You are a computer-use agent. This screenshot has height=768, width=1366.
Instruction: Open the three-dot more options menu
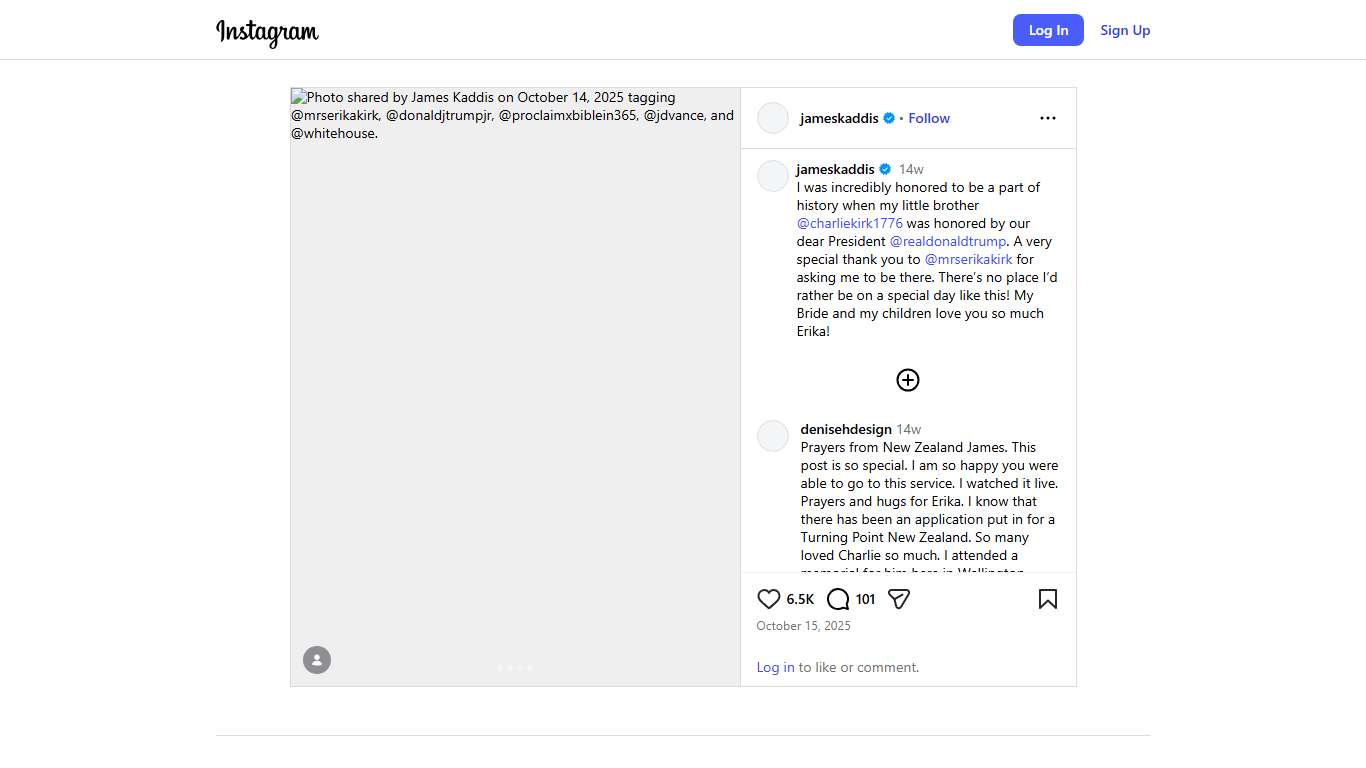point(1047,118)
